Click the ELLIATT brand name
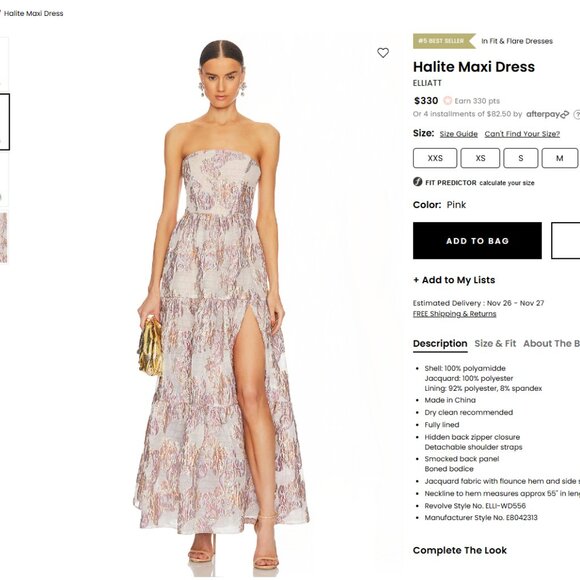Image resolution: width=580 pixels, height=580 pixels. pos(427,83)
